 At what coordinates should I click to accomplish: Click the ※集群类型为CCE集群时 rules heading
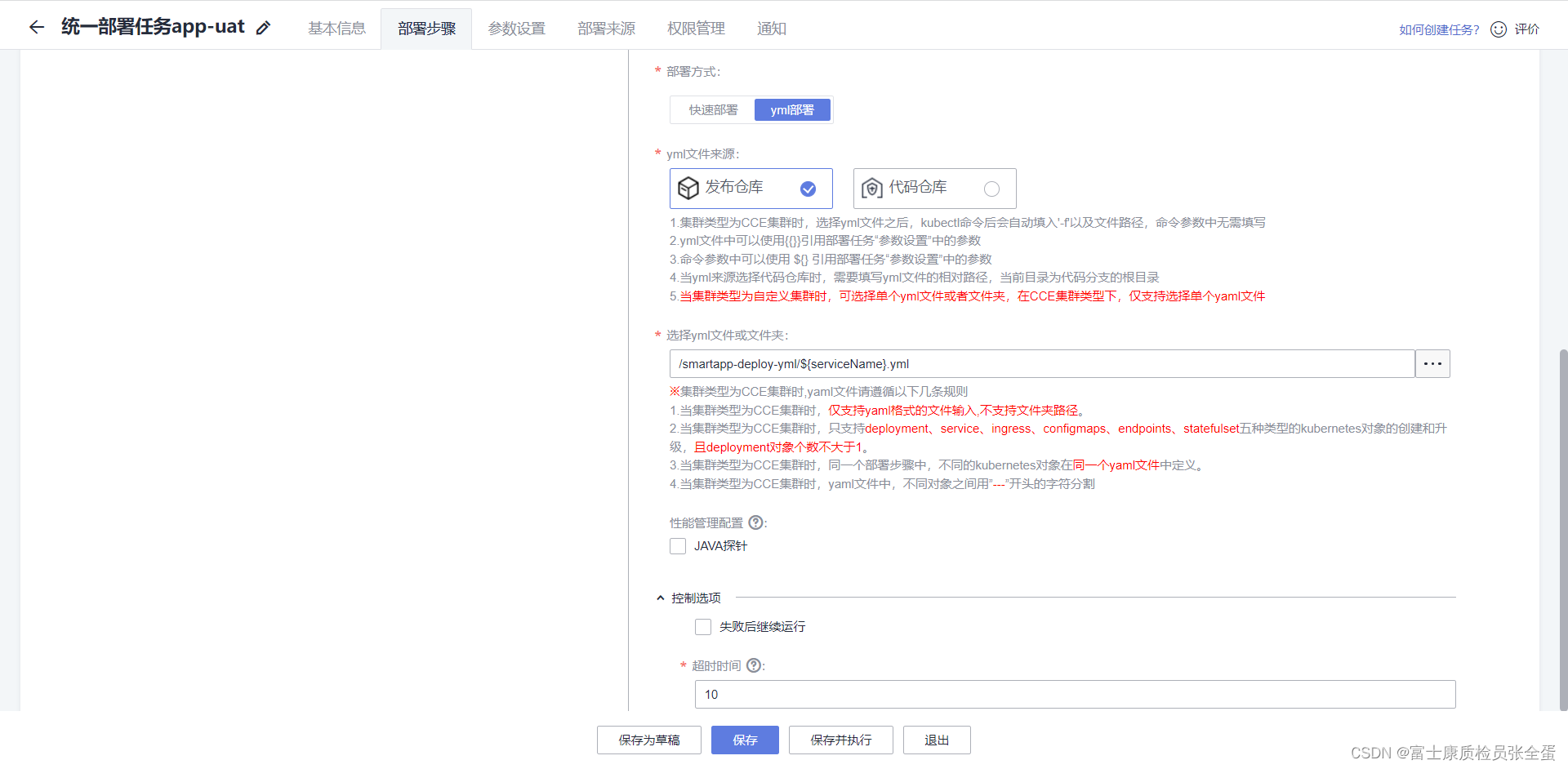[818, 392]
